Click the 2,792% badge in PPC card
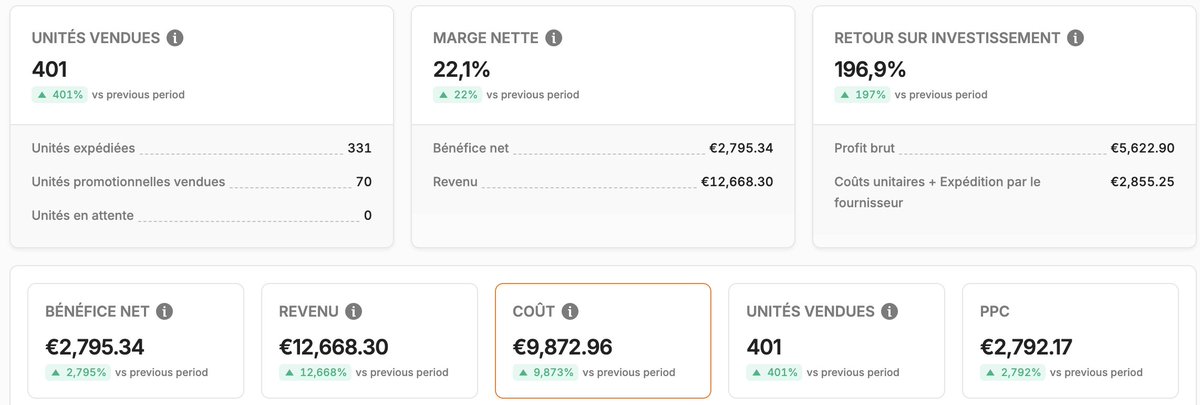This screenshot has width=1200, height=405. click(1012, 372)
